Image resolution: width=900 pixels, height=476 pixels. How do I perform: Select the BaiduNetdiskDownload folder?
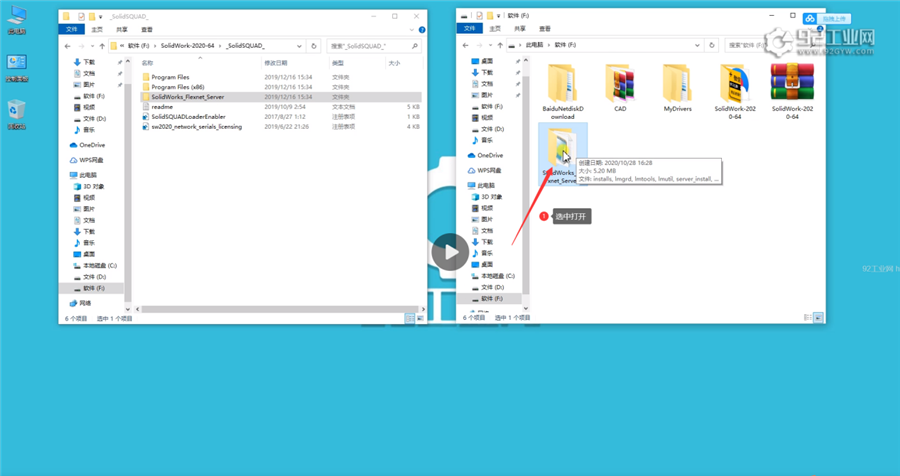point(562,91)
